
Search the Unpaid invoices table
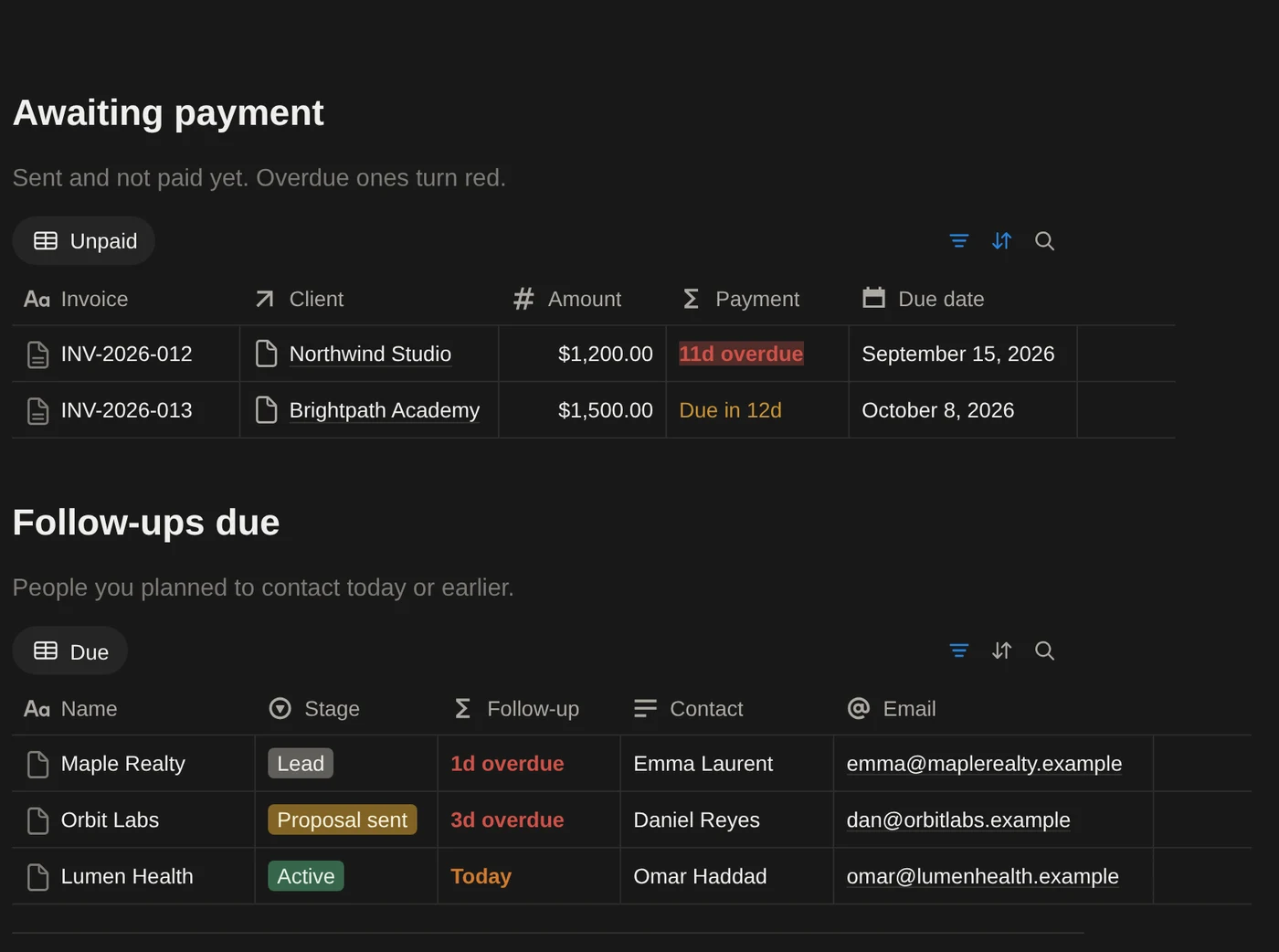1044,241
